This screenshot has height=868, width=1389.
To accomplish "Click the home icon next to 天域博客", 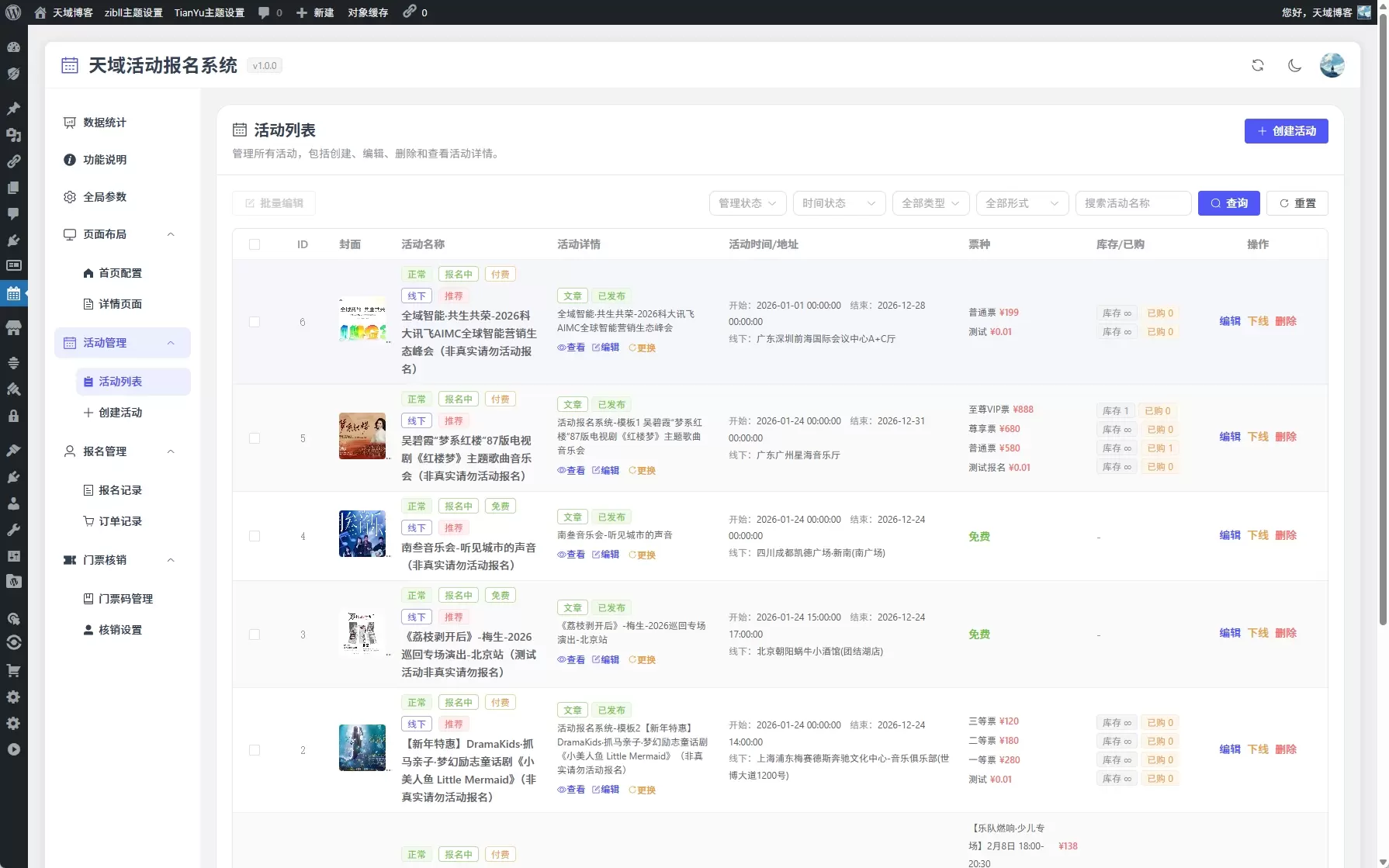I will click(x=40, y=12).
